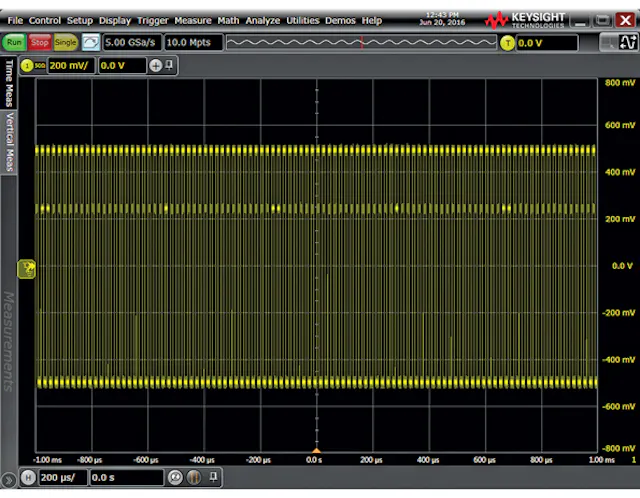Click the 12:43 PM time display
The image size is (640, 498).
click(x=442, y=15)
